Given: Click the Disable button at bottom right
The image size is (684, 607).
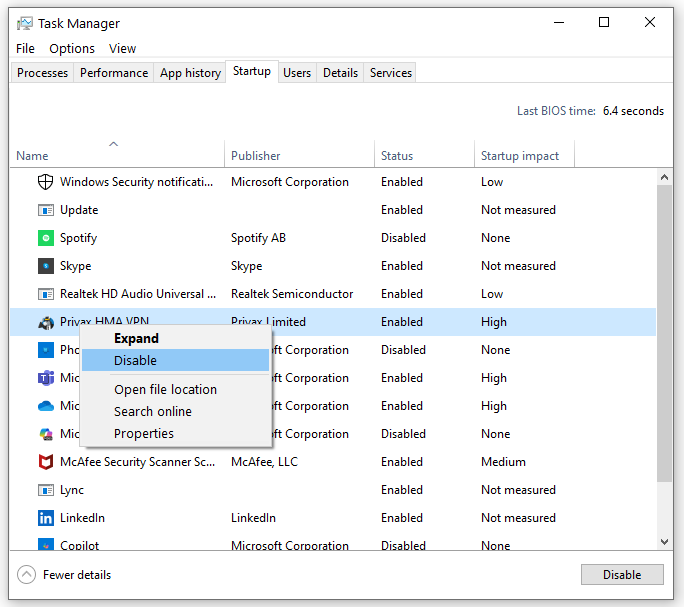Looking at the screenshot, I should (x=622, y=575).
